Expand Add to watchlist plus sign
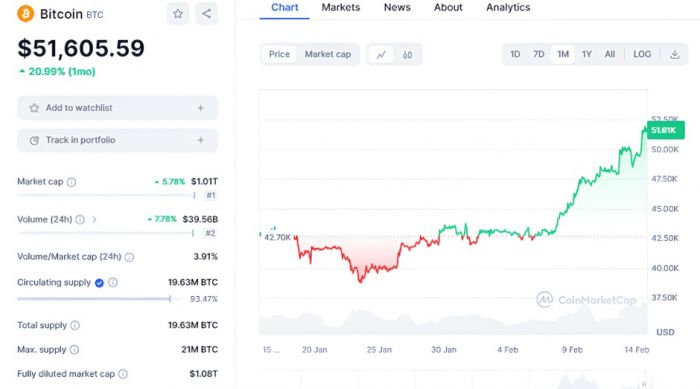700x389 pixels. coord(200,108)
